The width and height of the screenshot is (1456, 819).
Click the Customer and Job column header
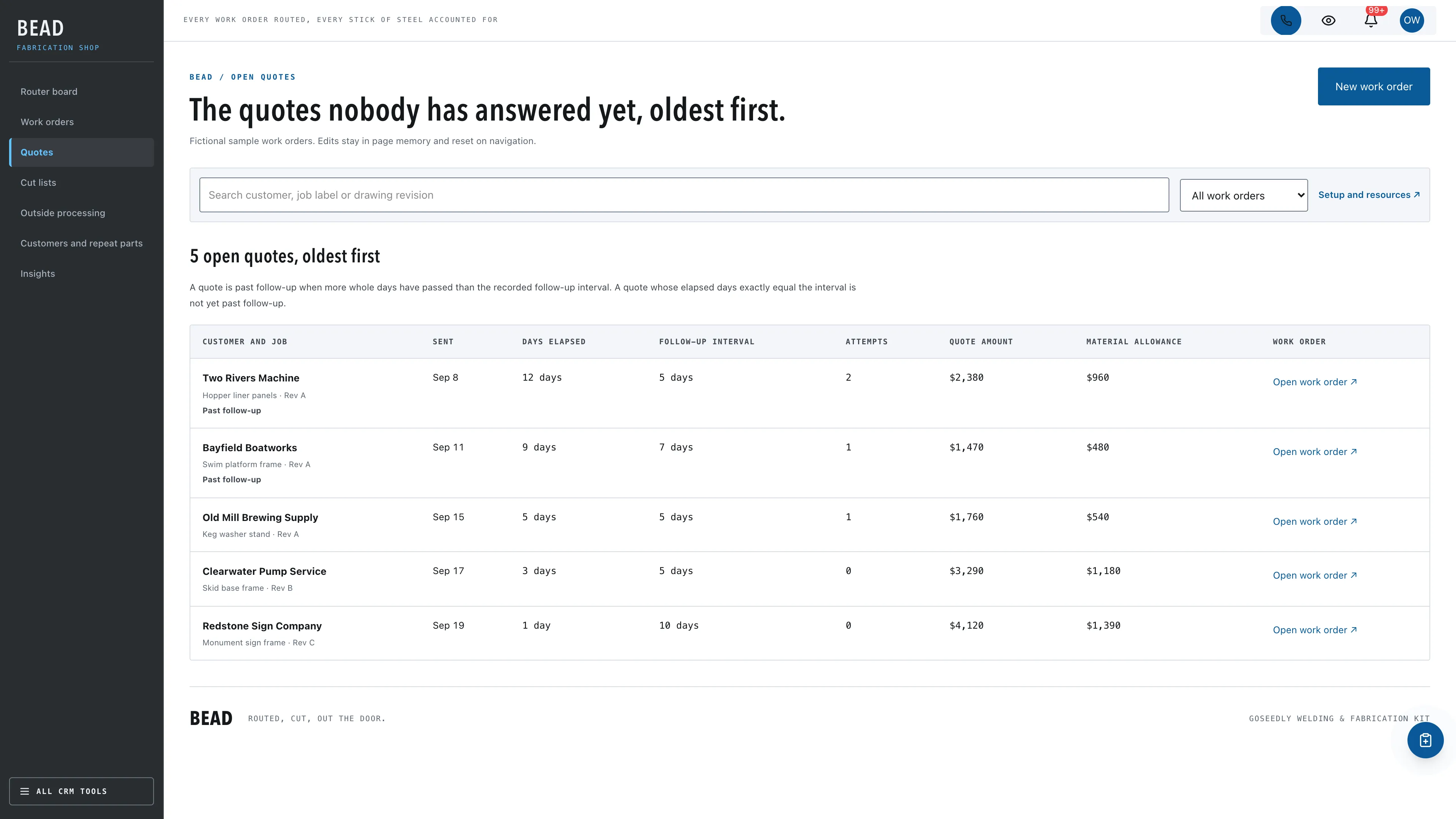click(x=245, y=342)
